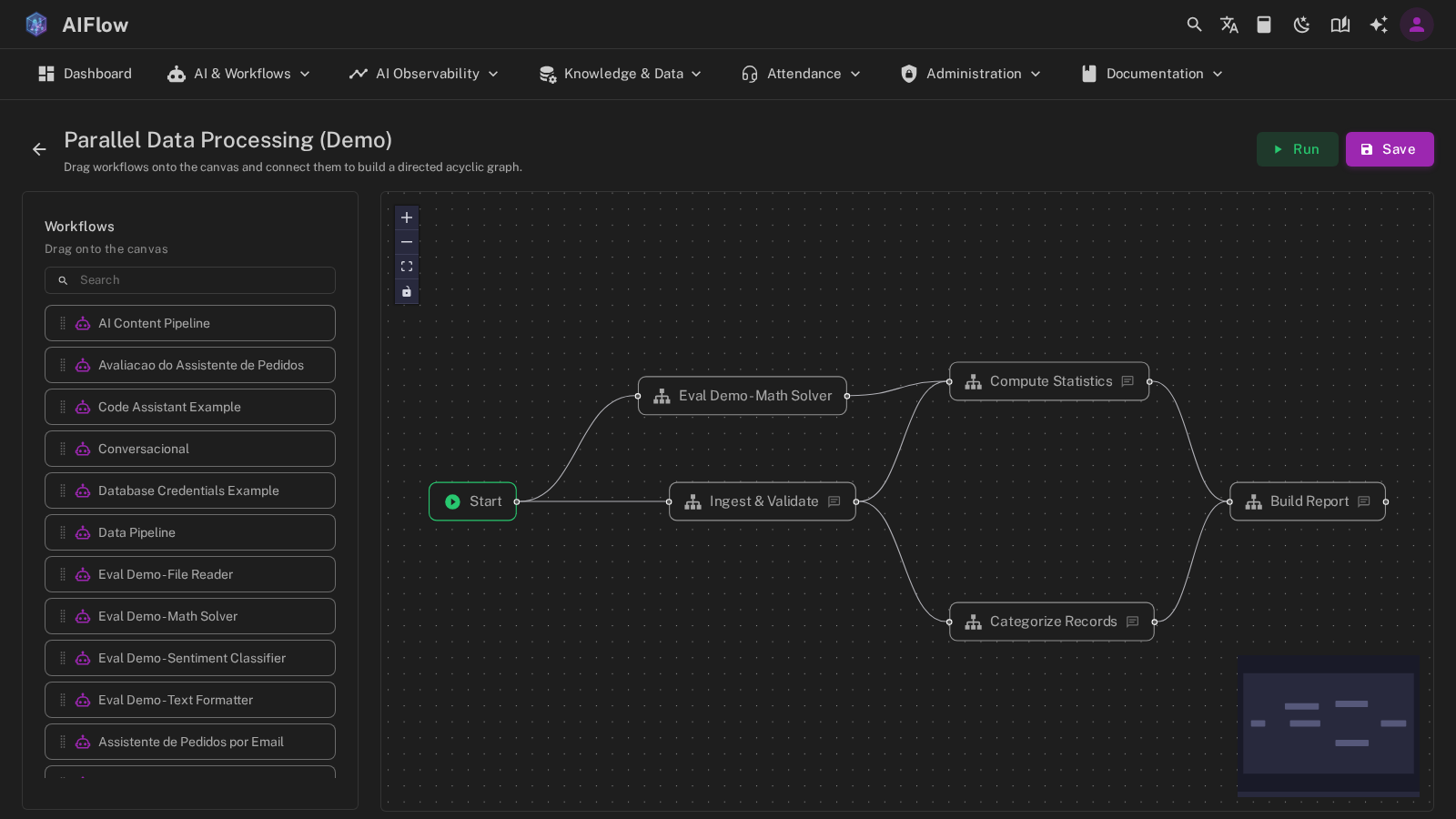Select Eval Demo-Math Solver node on canvas
The height and width of the screenshot is (819, 1456).
click(x=743, y=396)
